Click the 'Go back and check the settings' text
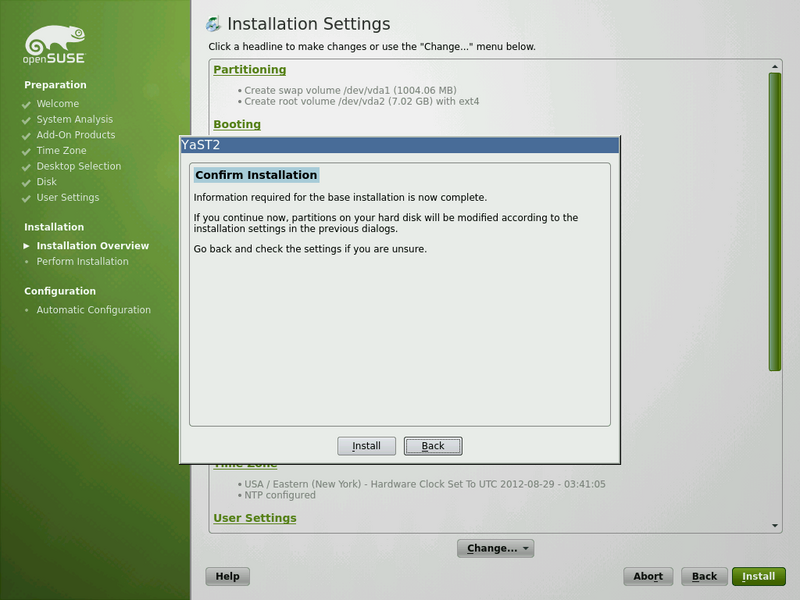800x600 pixels. 310,249
